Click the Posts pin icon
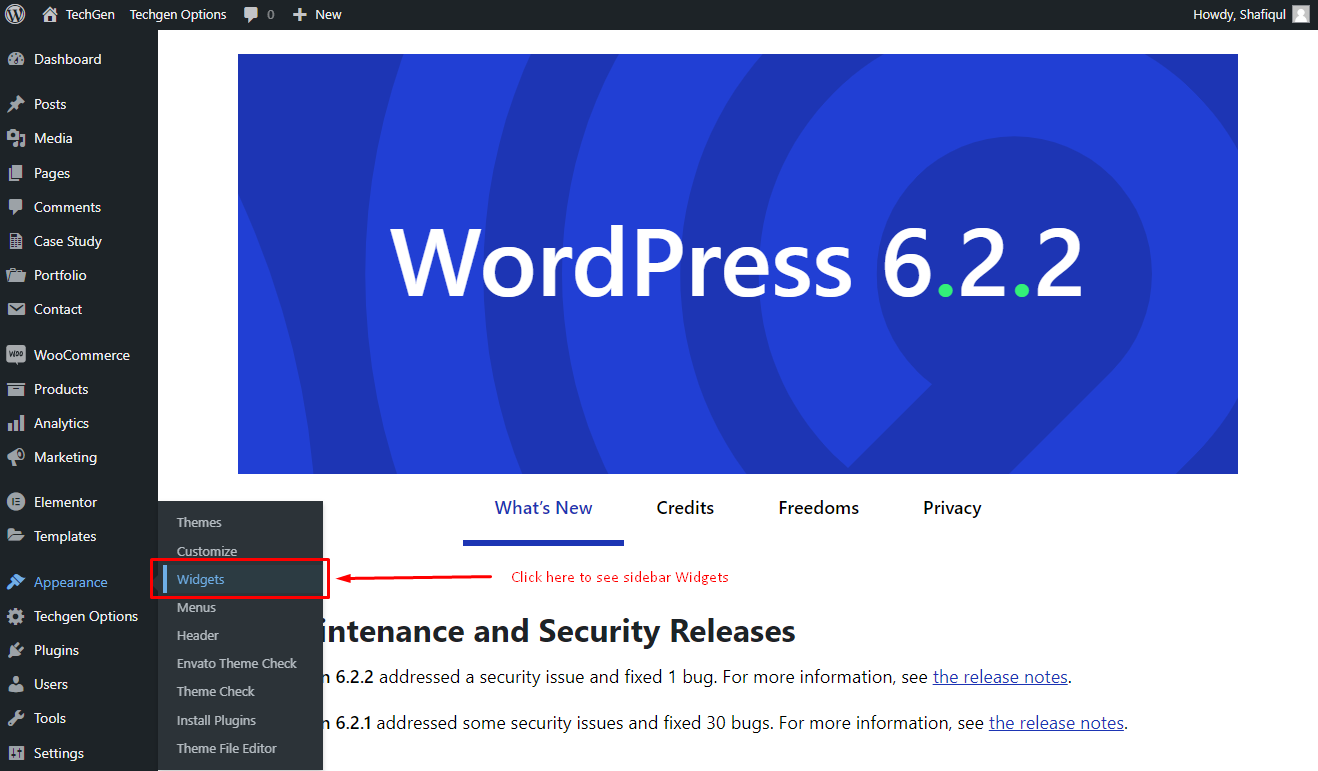1318x771 pixels. 15,104
